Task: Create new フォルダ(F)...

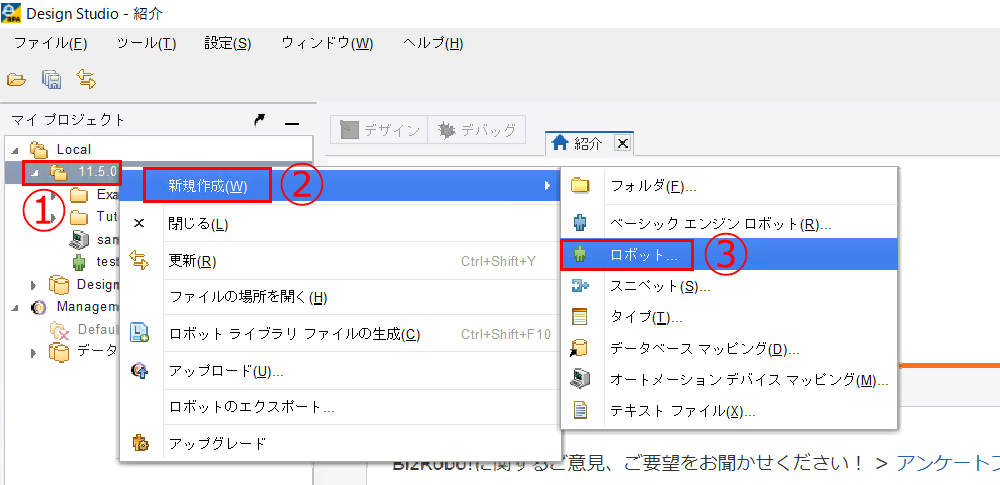Action: tap(729, 186)
